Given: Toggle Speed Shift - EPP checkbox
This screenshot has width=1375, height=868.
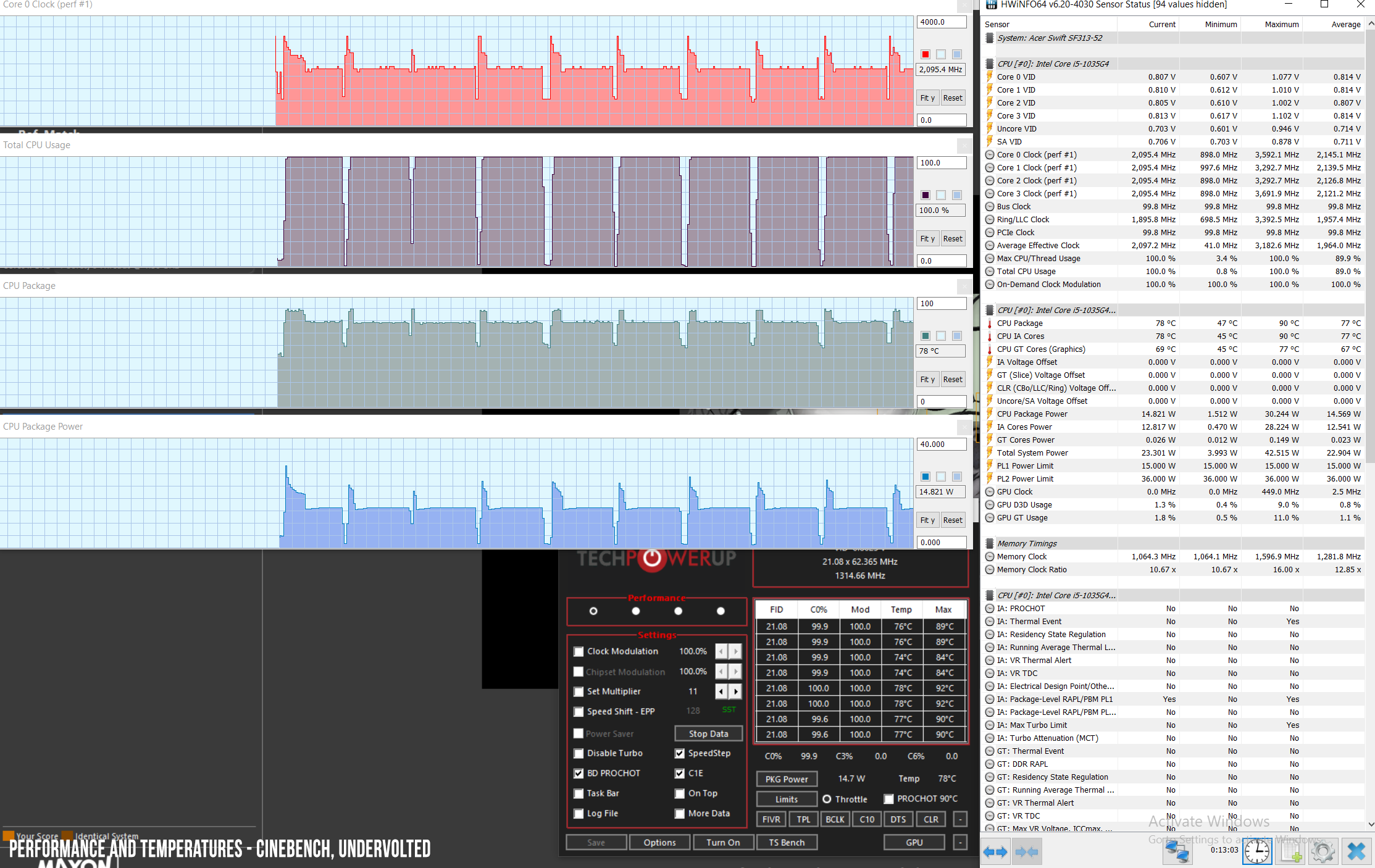Looking at the screenshot, I should [579, 712].
